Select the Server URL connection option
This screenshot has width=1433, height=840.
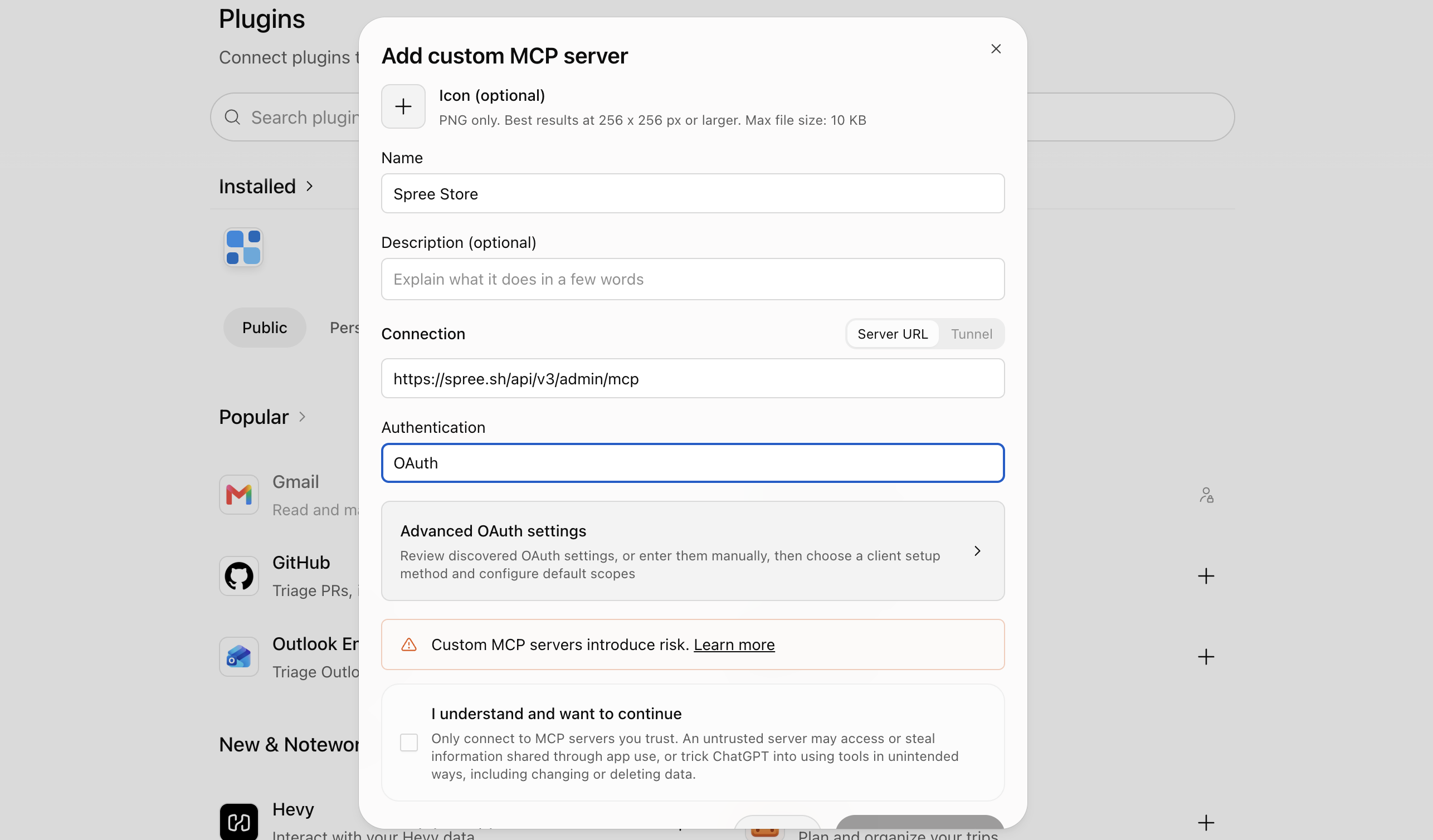click(892, 334)
